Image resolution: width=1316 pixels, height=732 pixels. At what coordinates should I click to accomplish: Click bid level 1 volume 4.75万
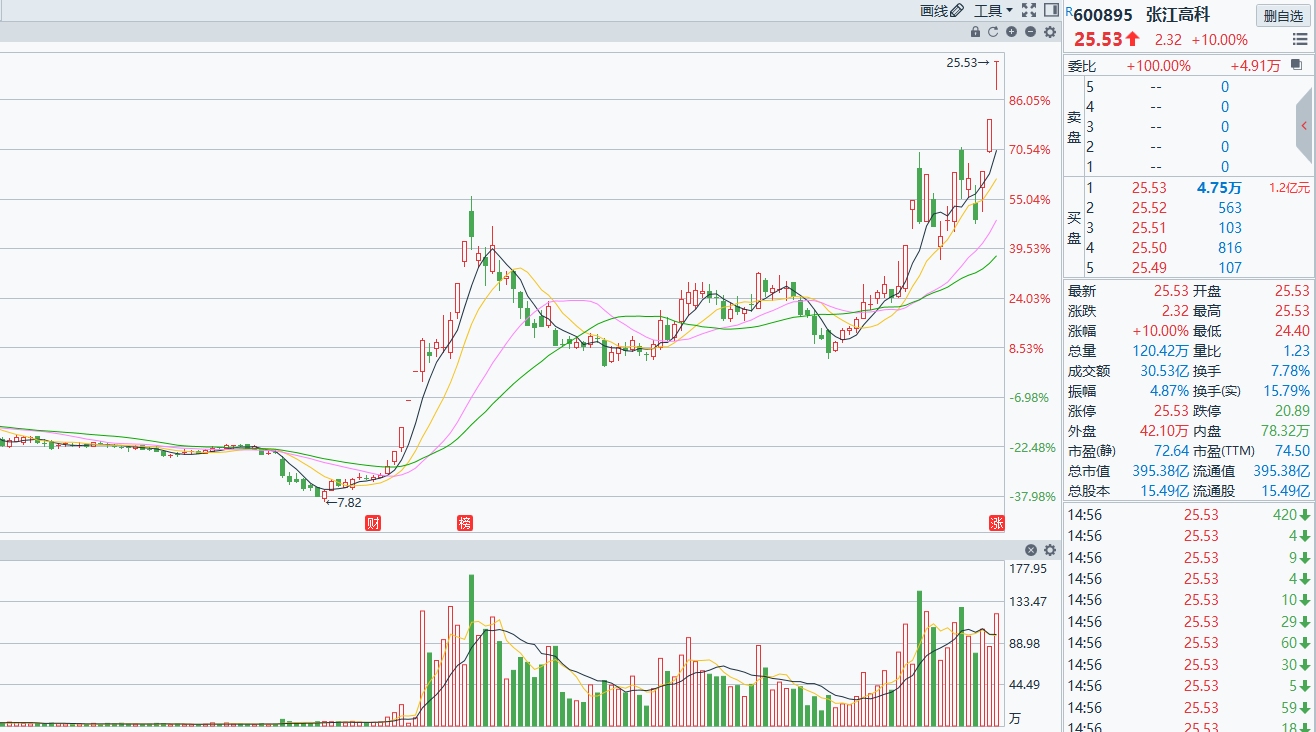click(x=1219, y=188)
